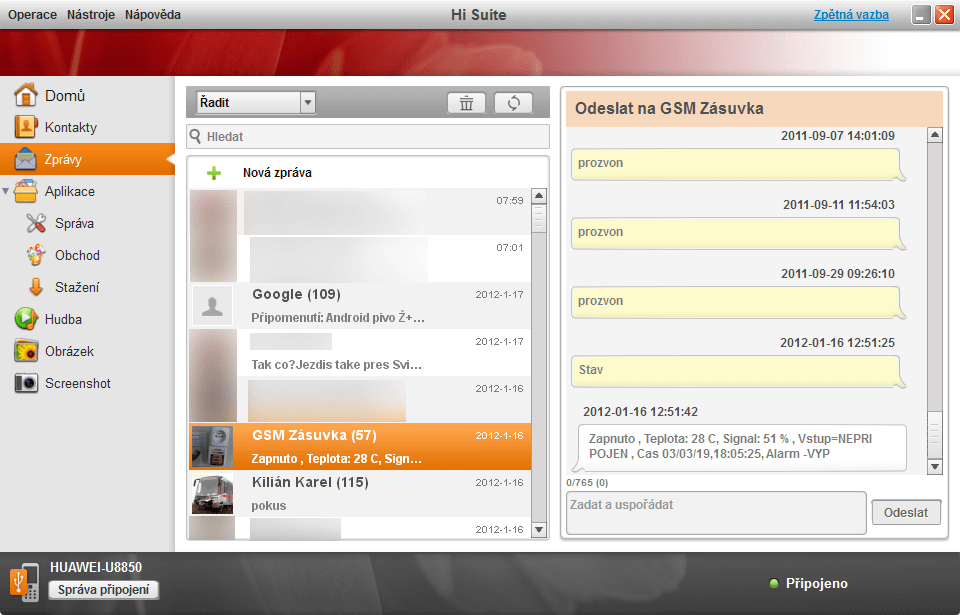The image size is (960, 615).
Task: Click the message list scrollbar thumb
Action: 539,218
